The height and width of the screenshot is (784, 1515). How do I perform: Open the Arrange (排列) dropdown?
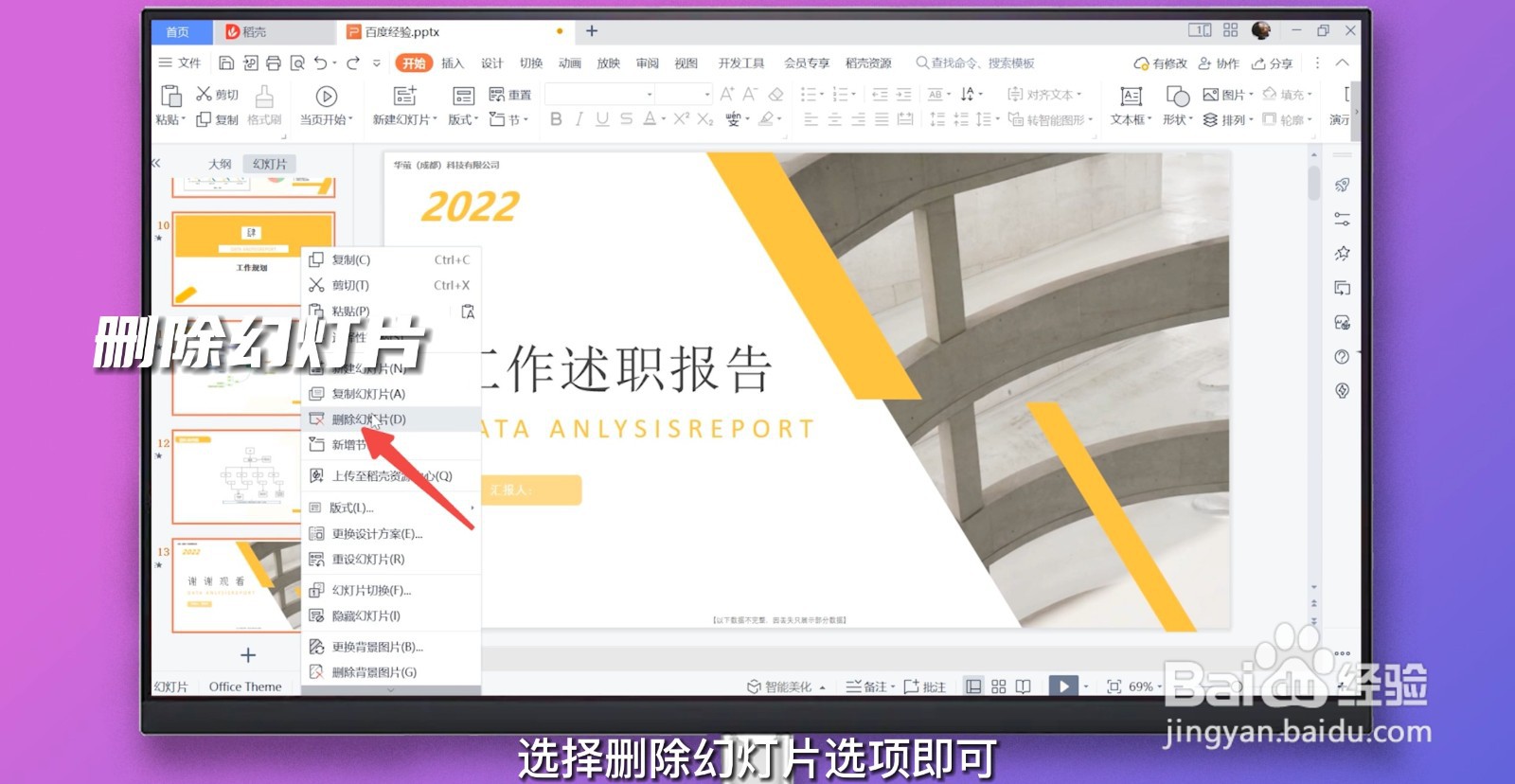[x=1228, y=120]
